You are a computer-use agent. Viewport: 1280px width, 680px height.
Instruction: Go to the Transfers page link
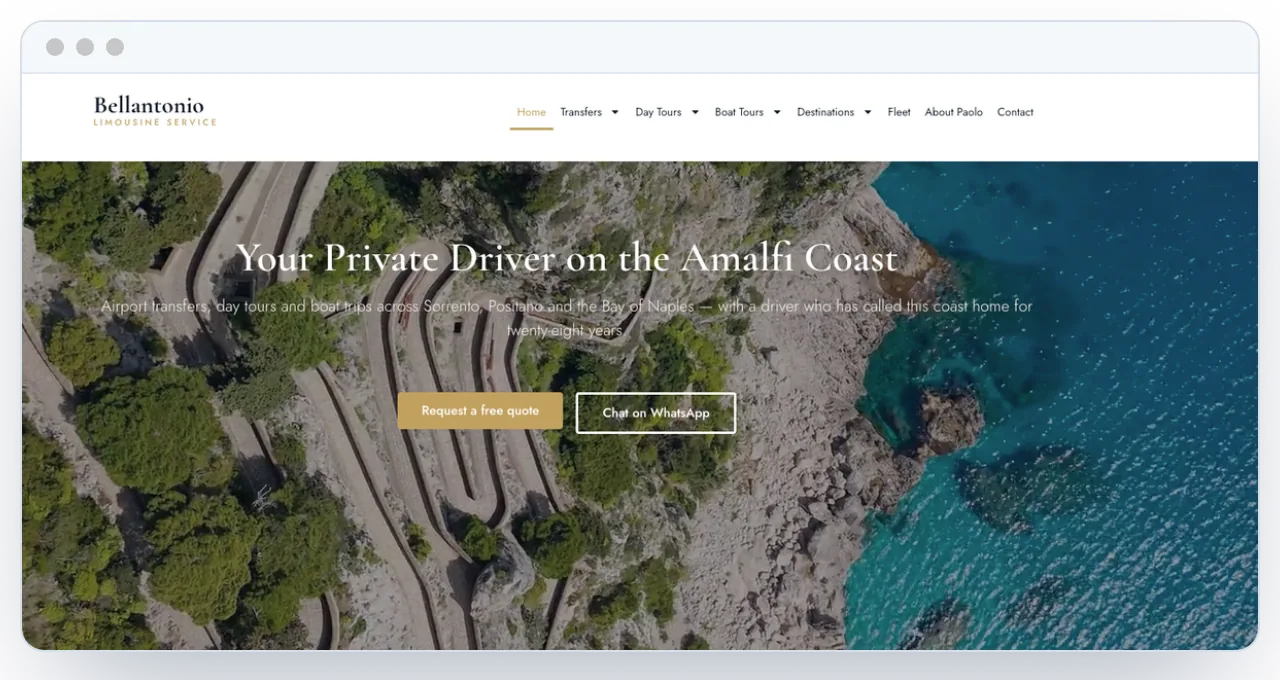581,112
